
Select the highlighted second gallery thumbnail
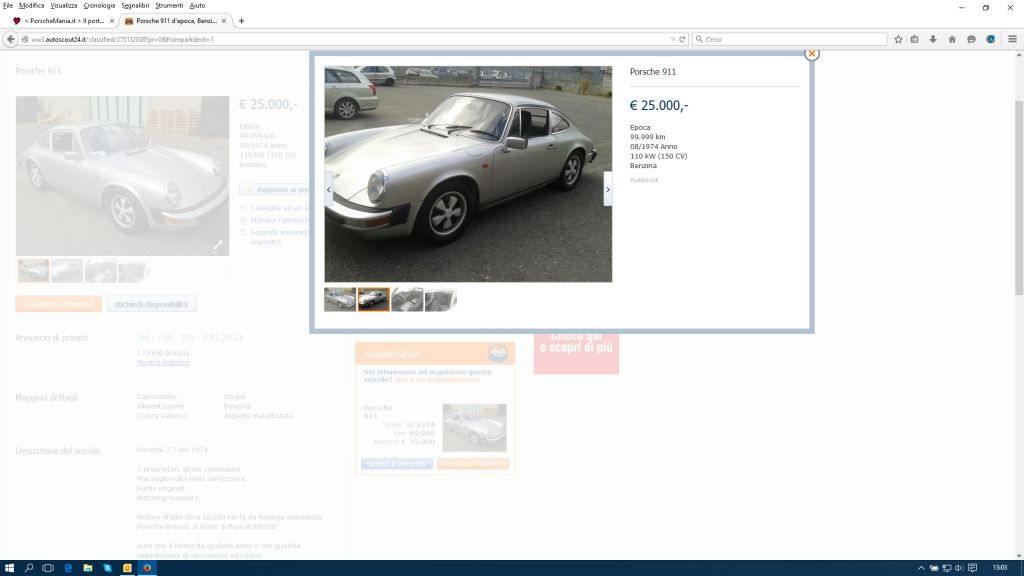point(374,299)
